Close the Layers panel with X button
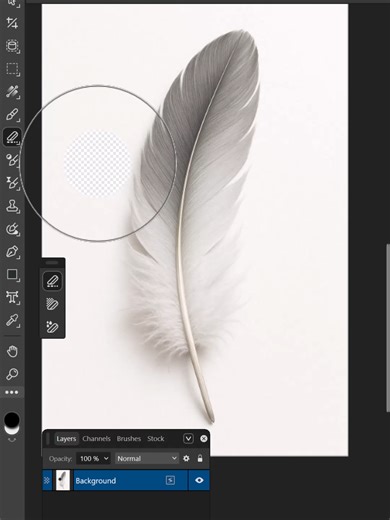 click(x=204, y=438)
